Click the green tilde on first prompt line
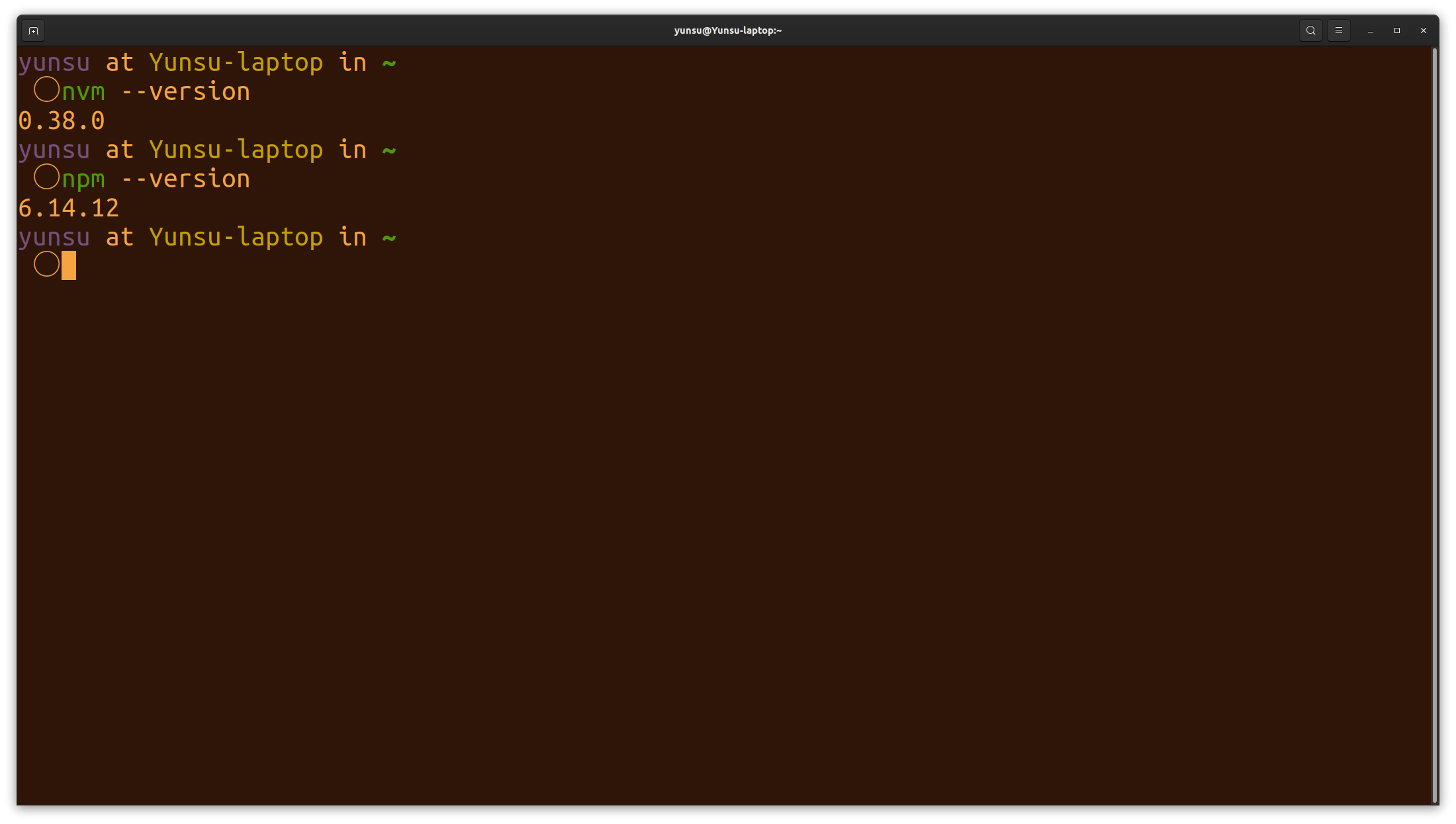Screen dimensions: 1456x824 (x=389, y=64)
